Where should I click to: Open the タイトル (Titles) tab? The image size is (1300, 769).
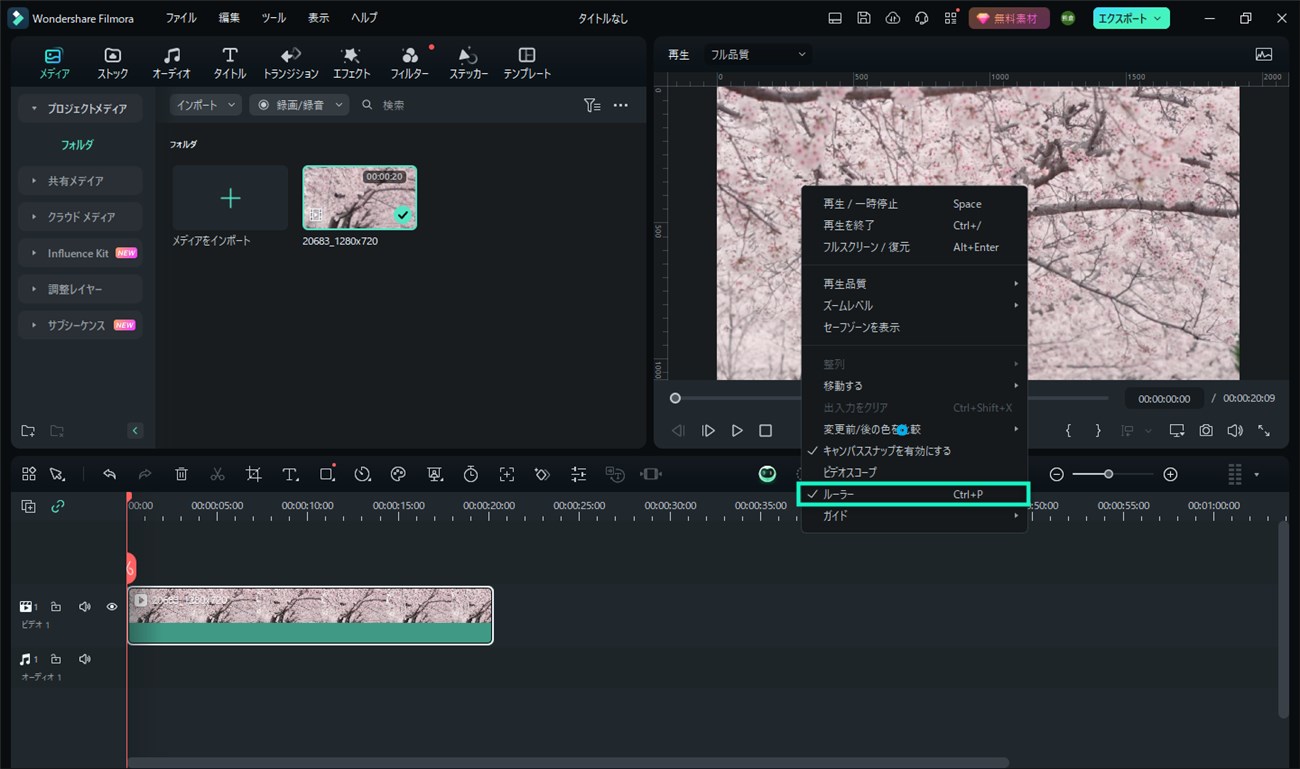pos(230,63)
